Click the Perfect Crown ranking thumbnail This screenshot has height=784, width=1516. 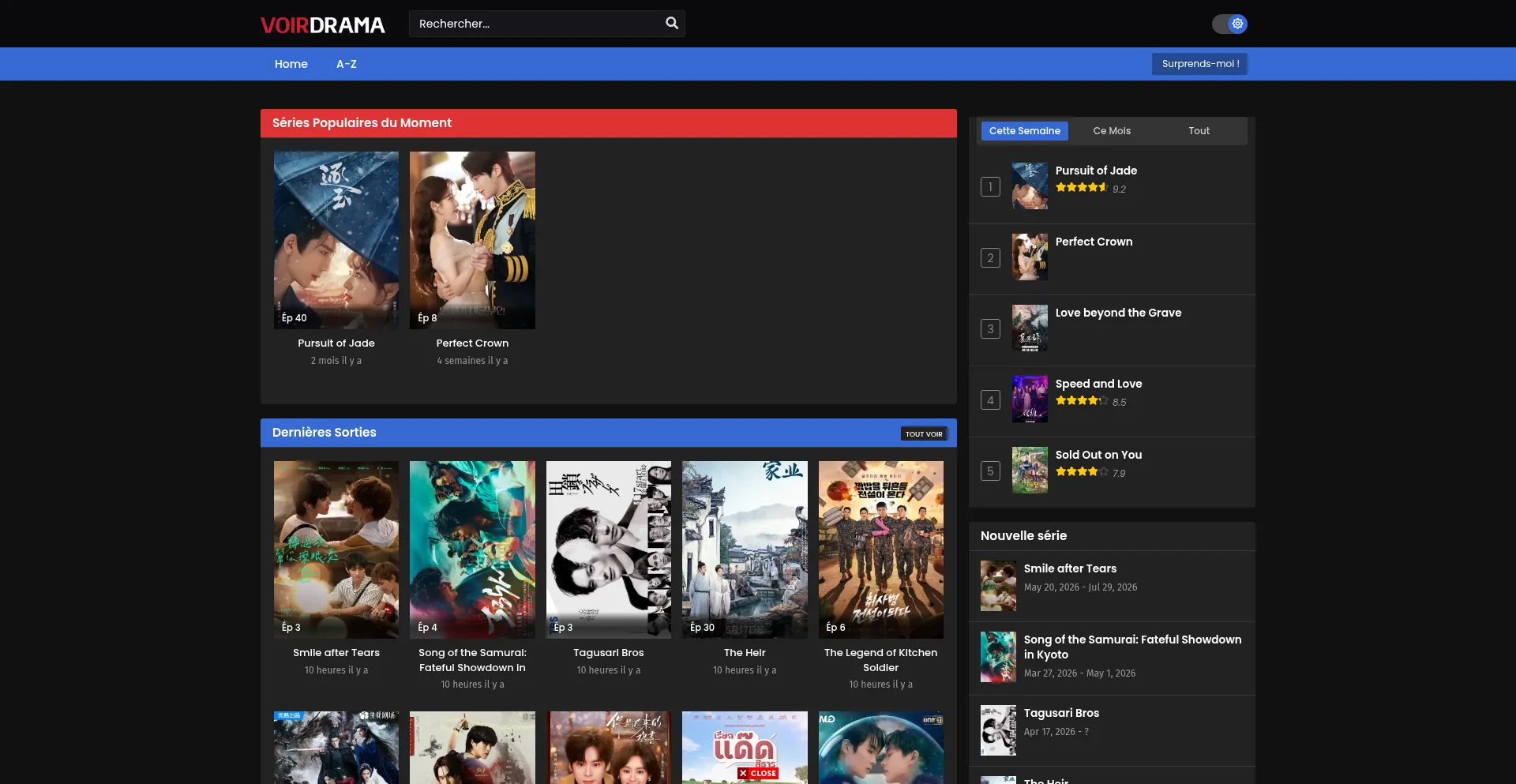coord(1030,257)
